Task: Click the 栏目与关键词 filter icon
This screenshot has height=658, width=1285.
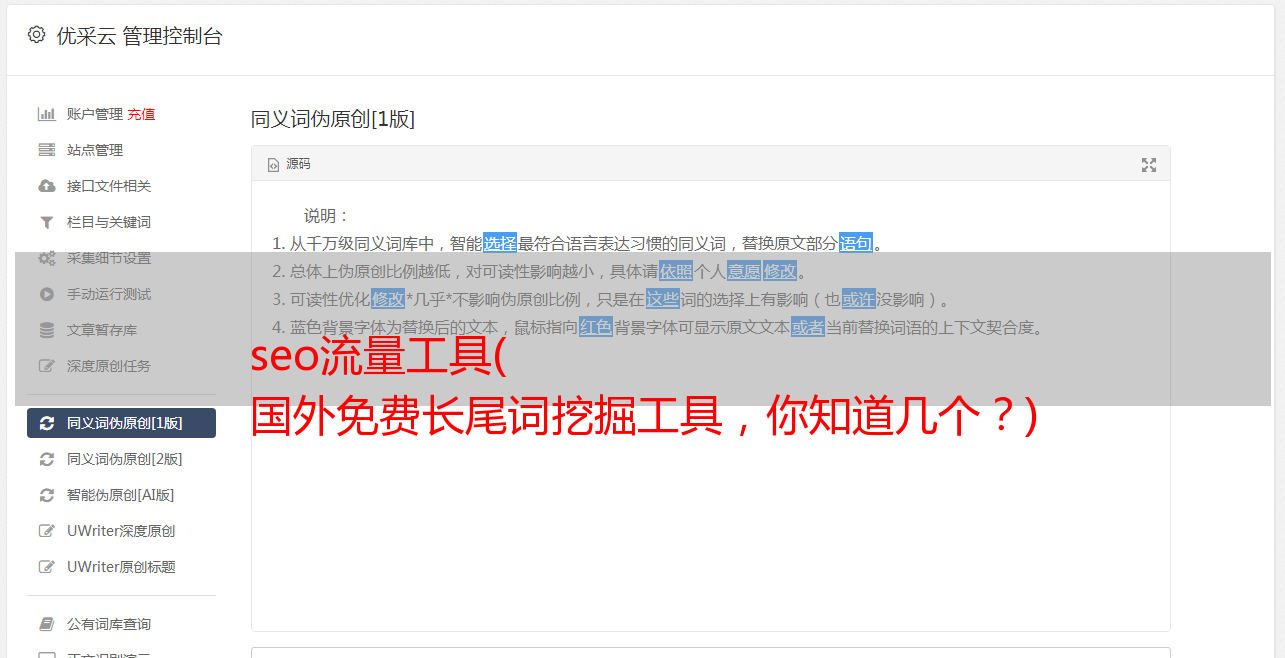Action: 46,222
